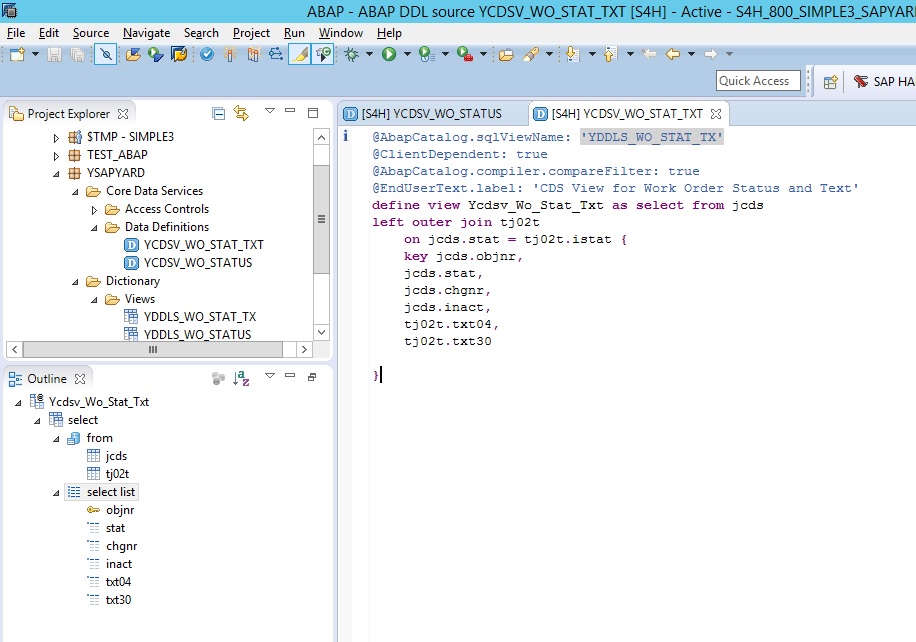Expand the TEST_ABAP package
Image resolution: width=916 pixels, height=642 pixels.
tap(56, 156)
